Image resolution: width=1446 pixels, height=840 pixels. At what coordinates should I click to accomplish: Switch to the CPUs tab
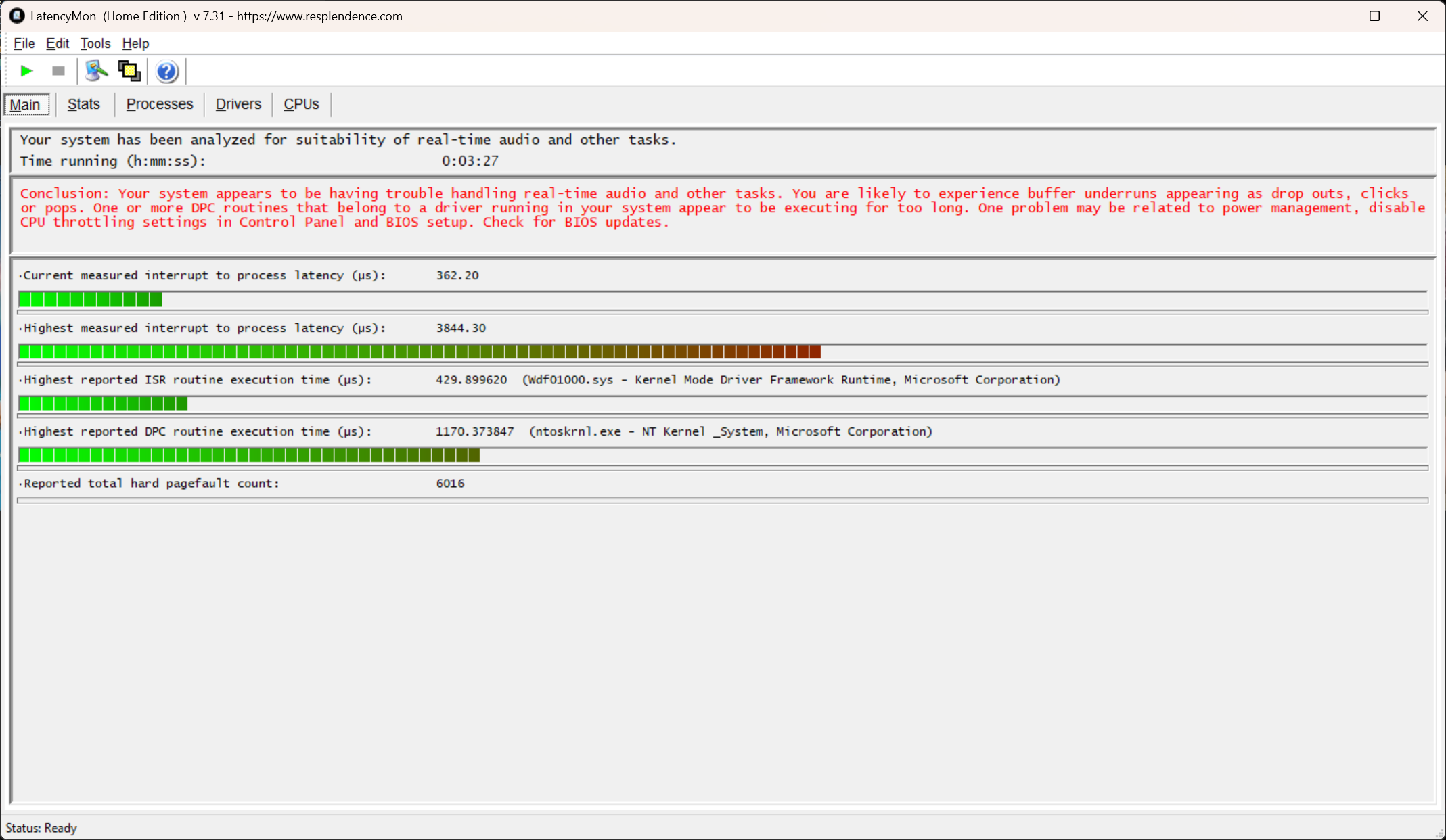click(x=301, y=104)
